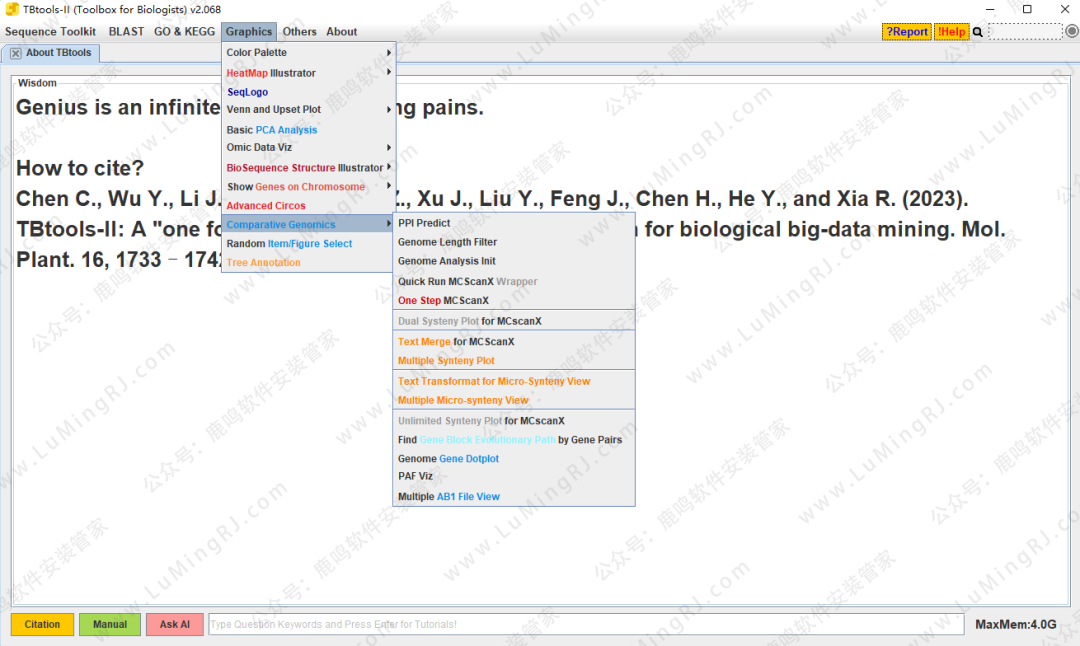Click the ?Report button
This screenshot has height=646, width=1080.
906,32
